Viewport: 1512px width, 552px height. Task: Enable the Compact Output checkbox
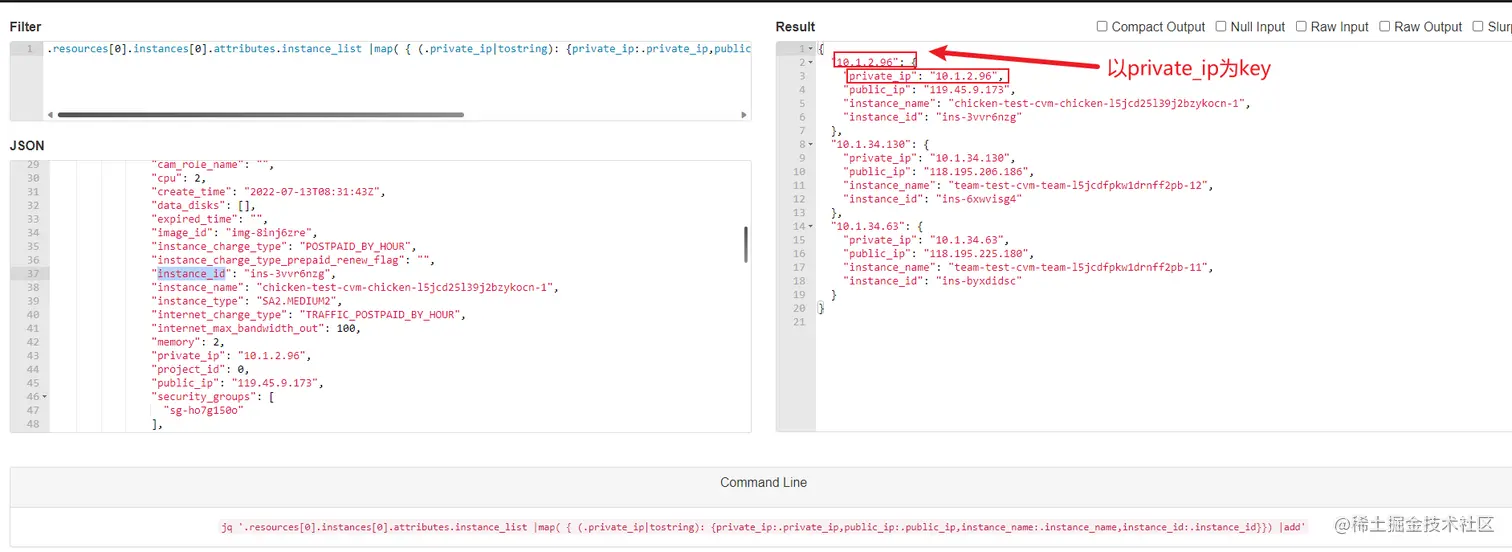coord(1102,27)
